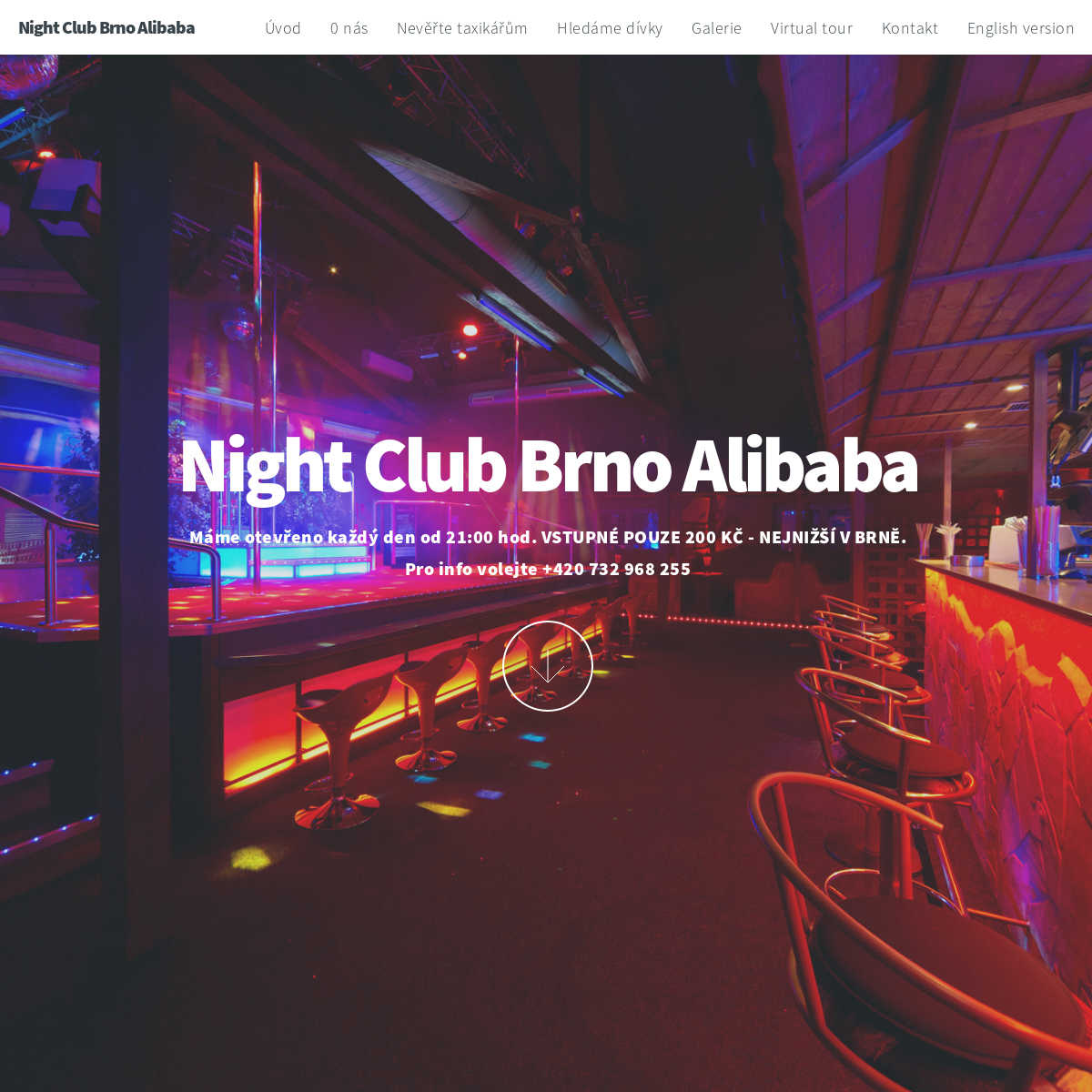Click the red bar stool in the foreground
1092x1092 pixels.
tap(910, 946)
